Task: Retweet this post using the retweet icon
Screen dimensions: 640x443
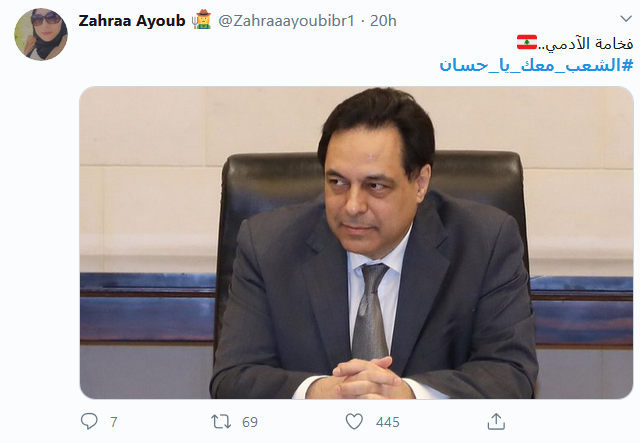Action: pyautogui.click(x=221, y=421)
